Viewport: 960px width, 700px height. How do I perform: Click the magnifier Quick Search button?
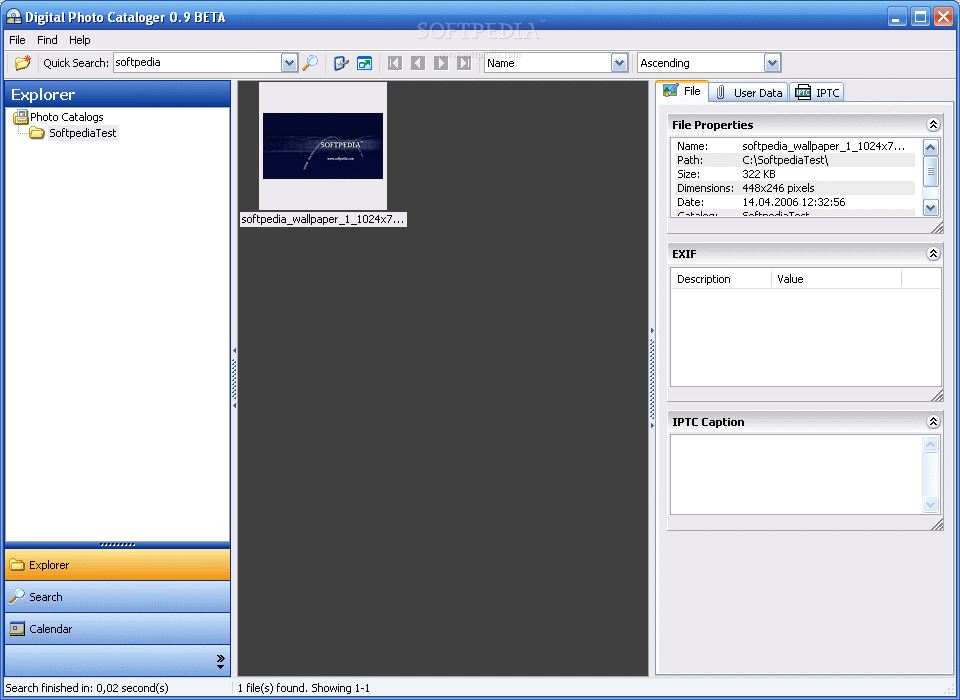[310, 62]
